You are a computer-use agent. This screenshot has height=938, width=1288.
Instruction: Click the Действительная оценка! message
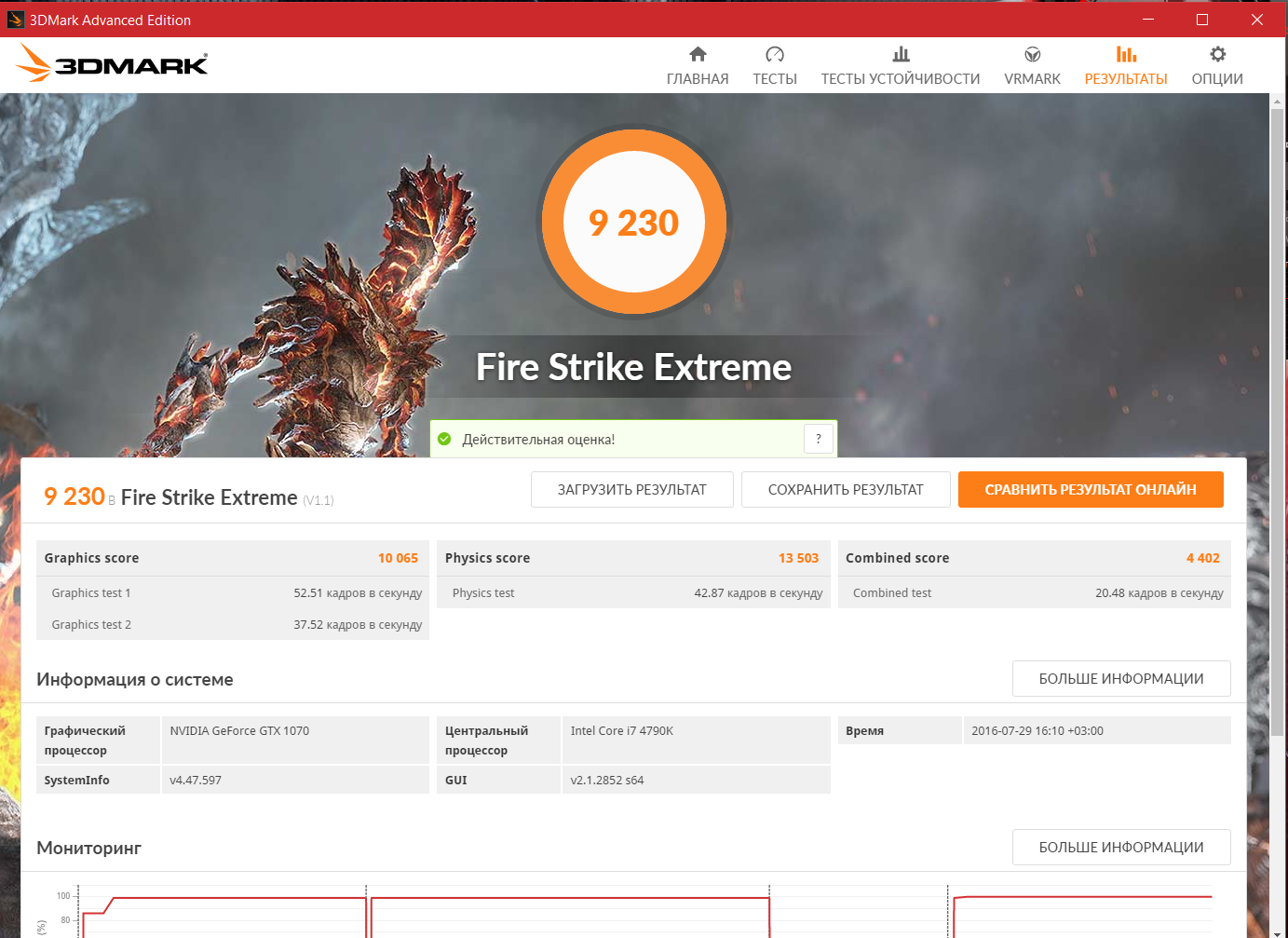click(538, 440)
